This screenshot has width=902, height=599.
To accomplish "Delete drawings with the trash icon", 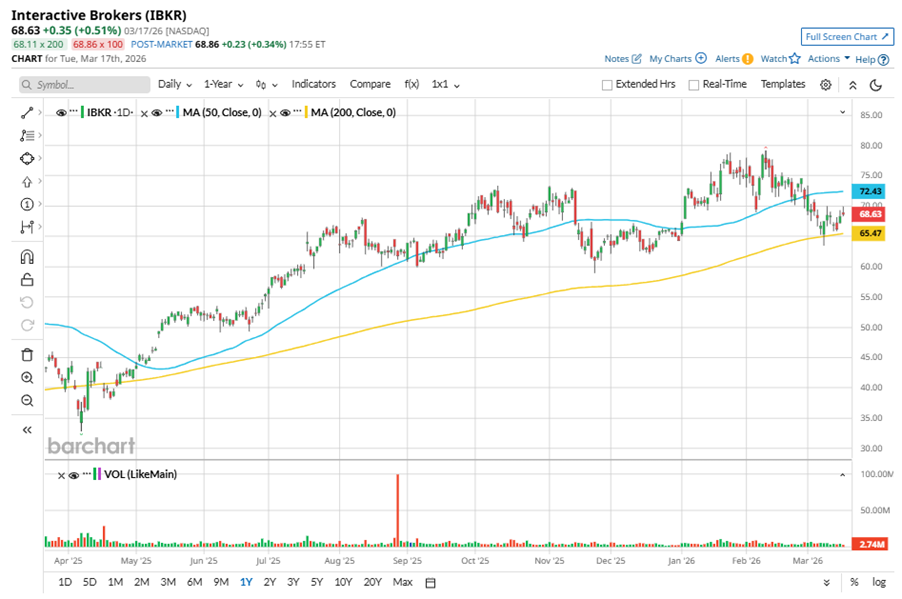I will [27, 354].
